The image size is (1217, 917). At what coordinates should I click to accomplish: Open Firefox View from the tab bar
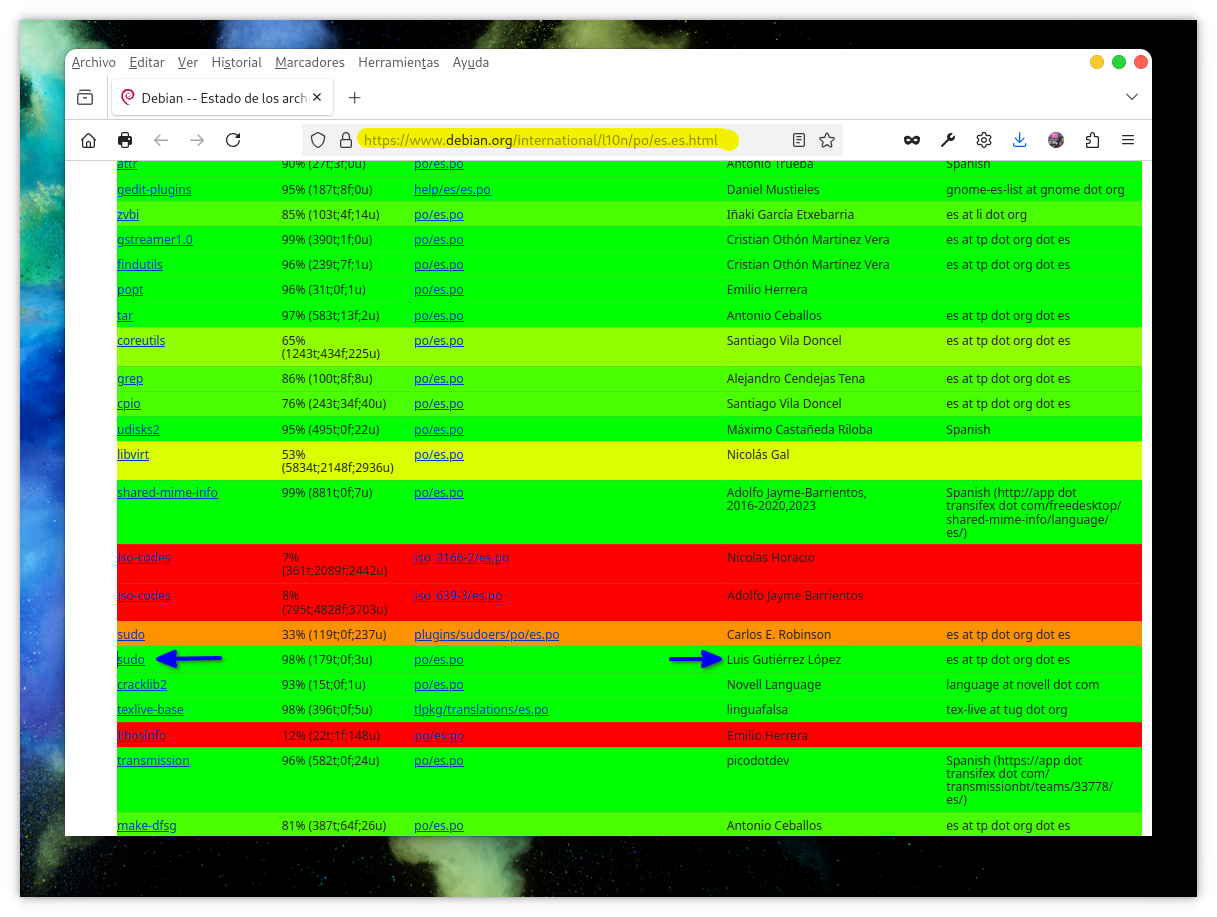85,97
